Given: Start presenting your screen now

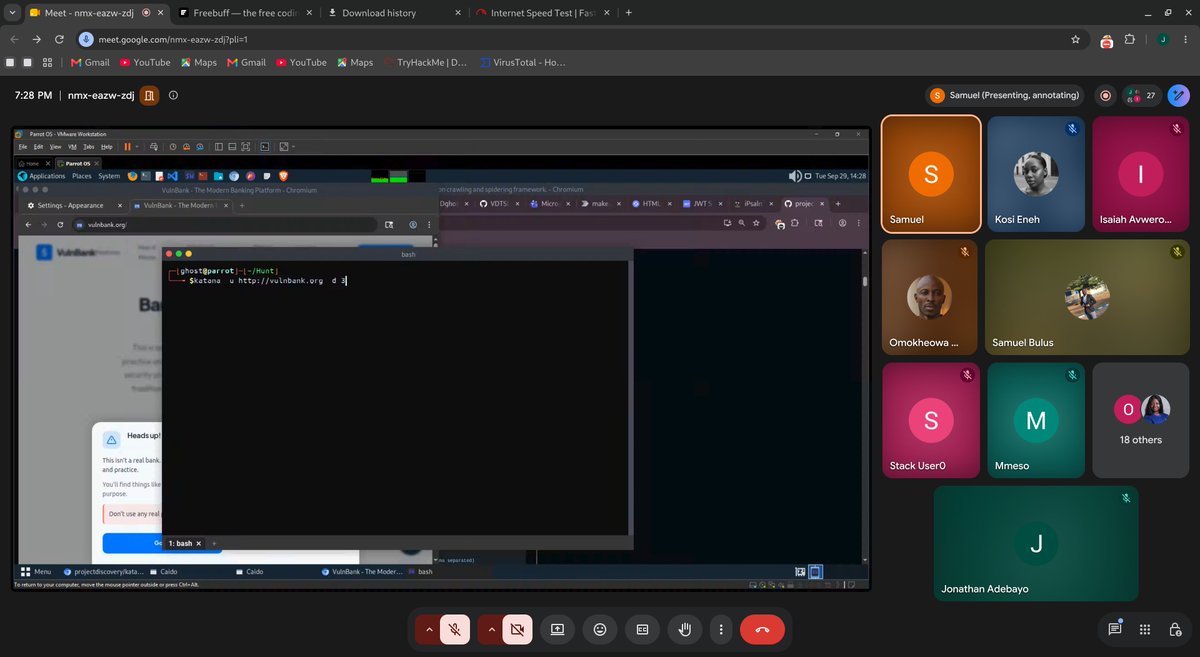Looking at the screenshot, I should [x=557, y=629].
